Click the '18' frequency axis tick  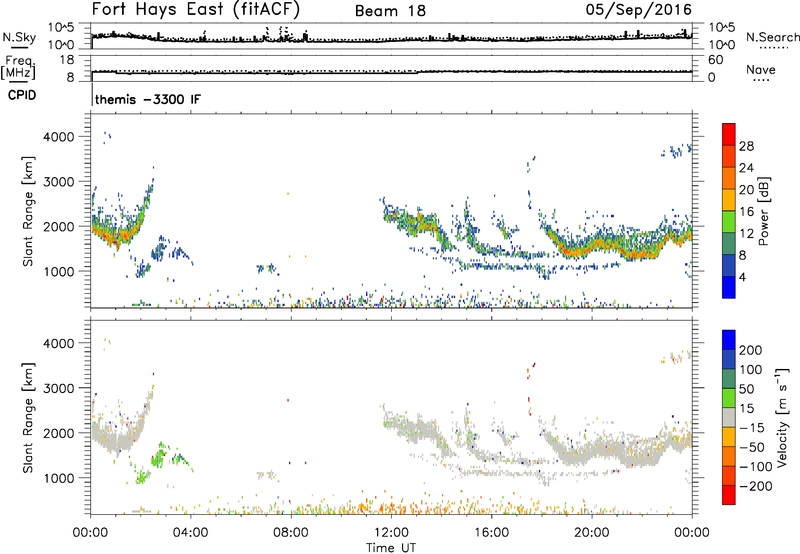click(66, 60)
